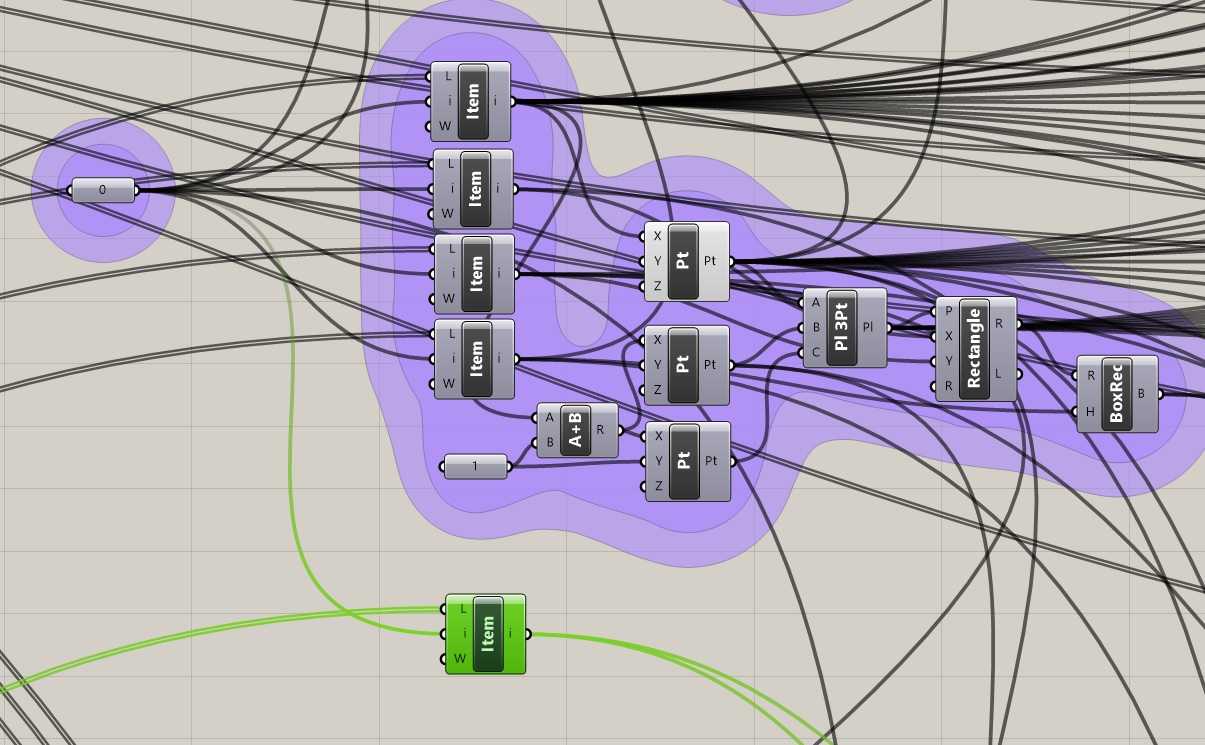Image resolution: width=1205 pixels, height=745 pixels.
Task: Click the H input of the BoxRec component
Action: tap(1090, 411)
